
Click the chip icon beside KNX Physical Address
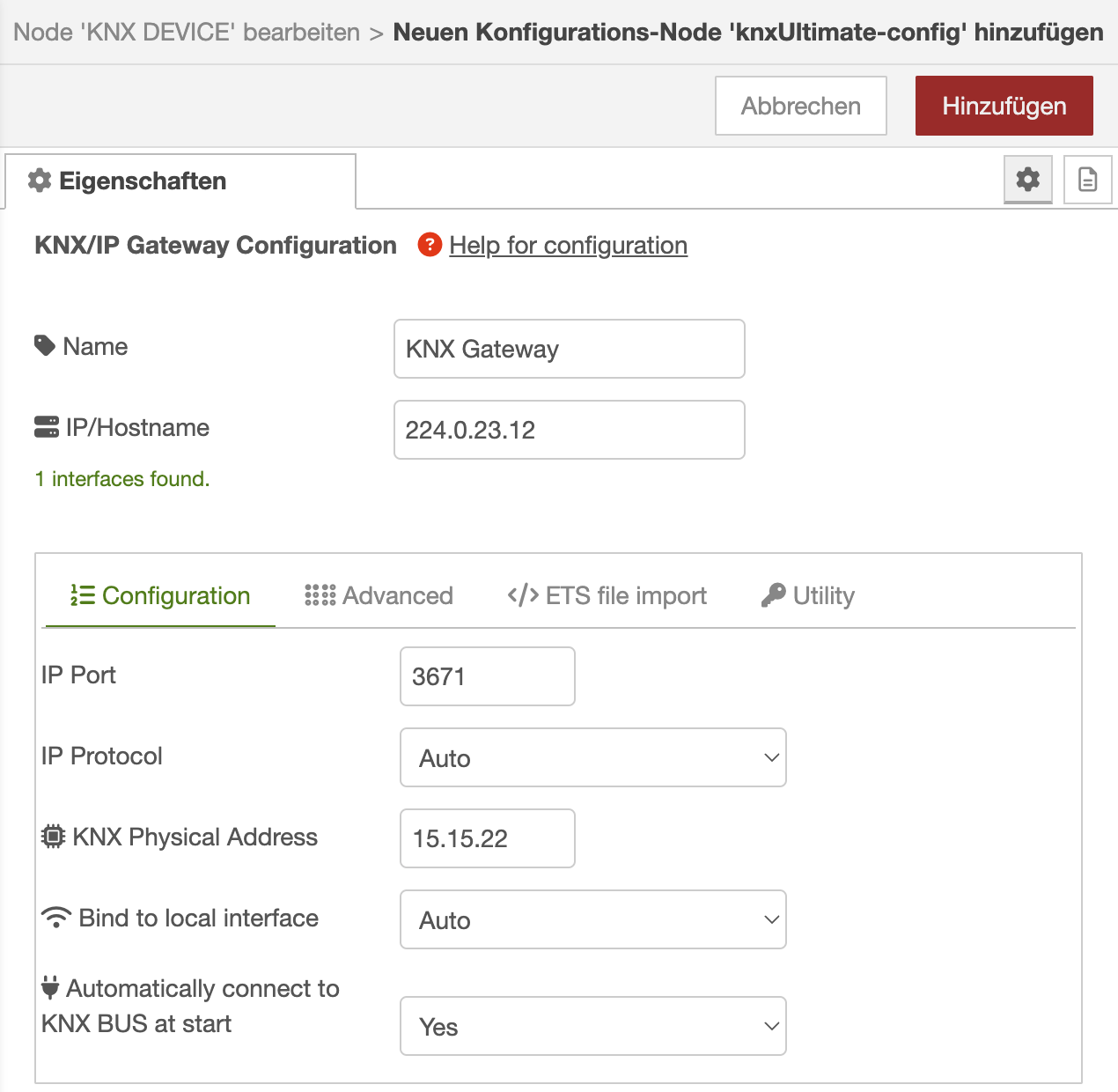coord(54,837)
